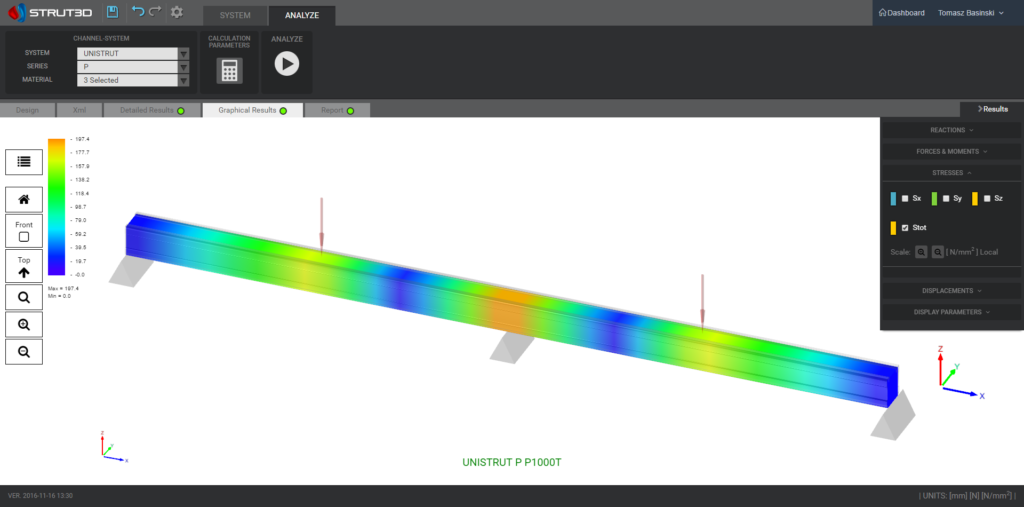Switch to Front view
1024x507 pixels.
[x=24, y=231]
